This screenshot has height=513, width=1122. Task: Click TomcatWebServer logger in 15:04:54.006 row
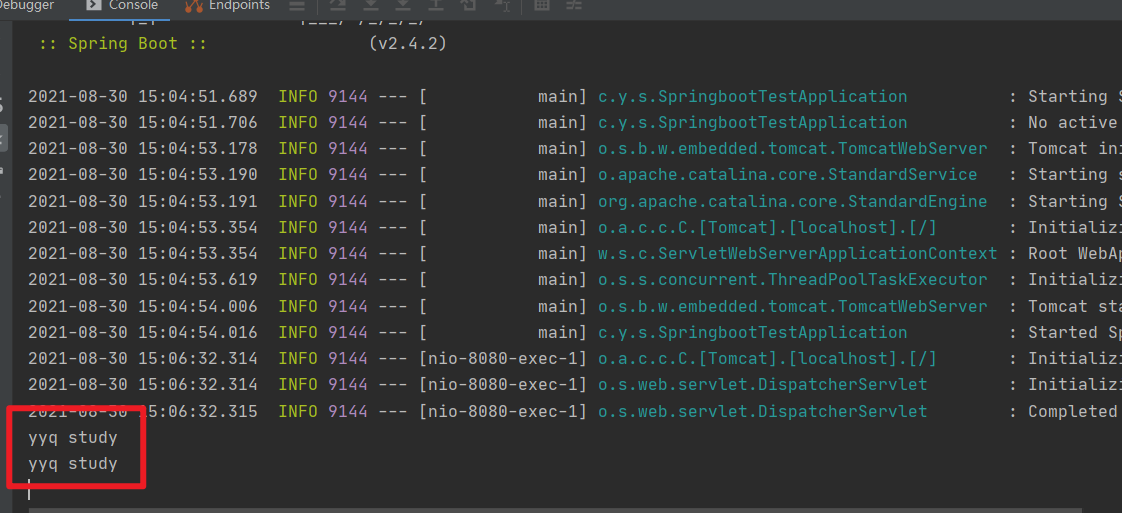pyautogui.click(x=793, y=307)
